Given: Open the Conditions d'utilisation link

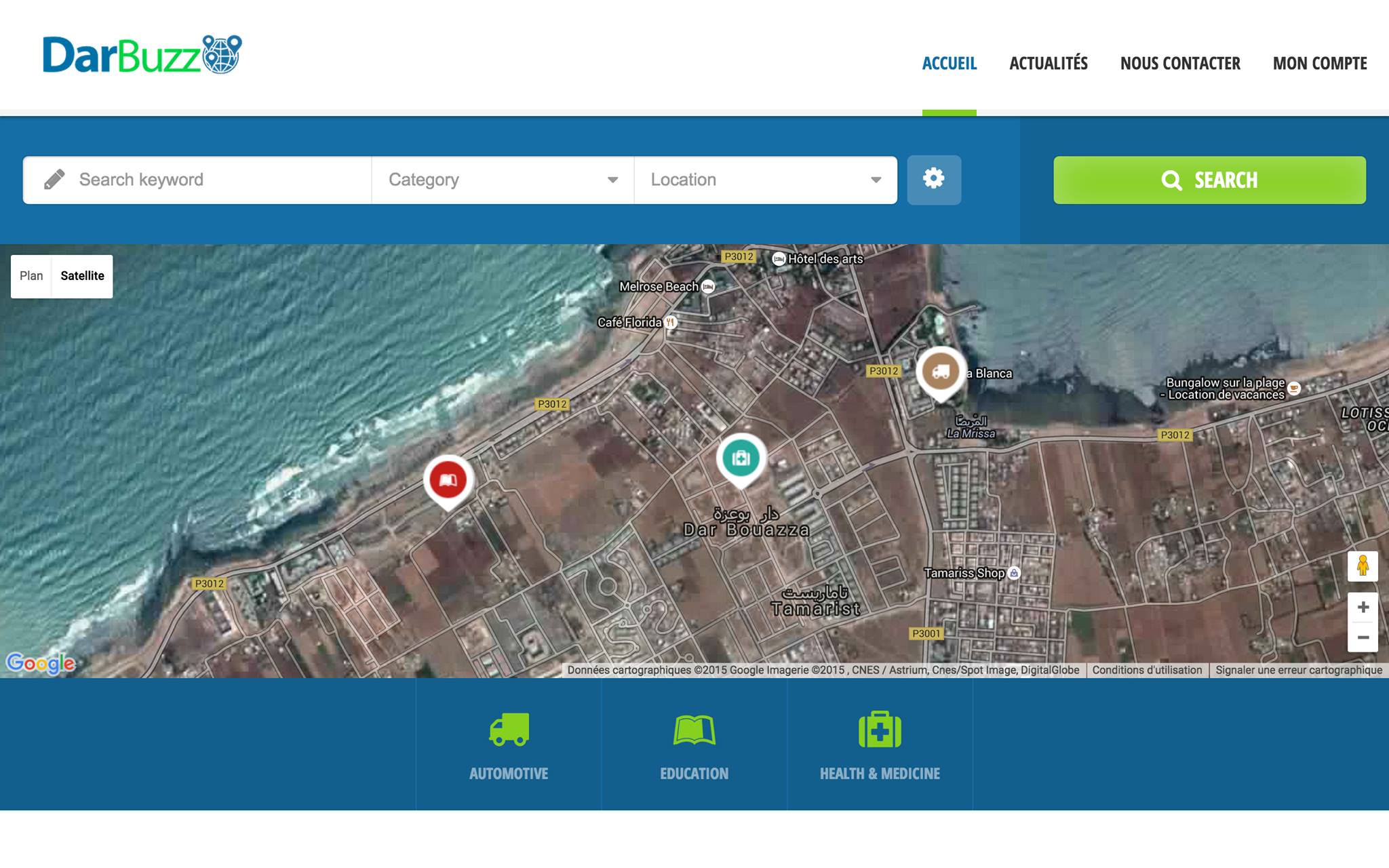Looking at the screenshot, I should click(x=1147, y=670).
